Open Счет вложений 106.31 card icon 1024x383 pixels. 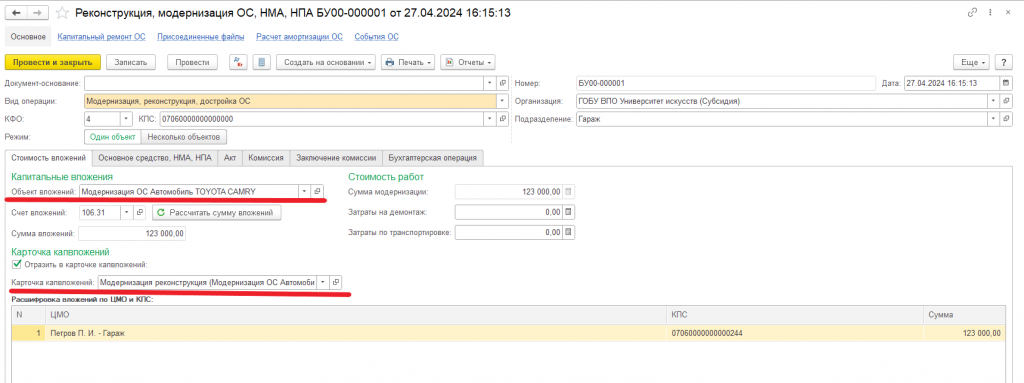140,212
